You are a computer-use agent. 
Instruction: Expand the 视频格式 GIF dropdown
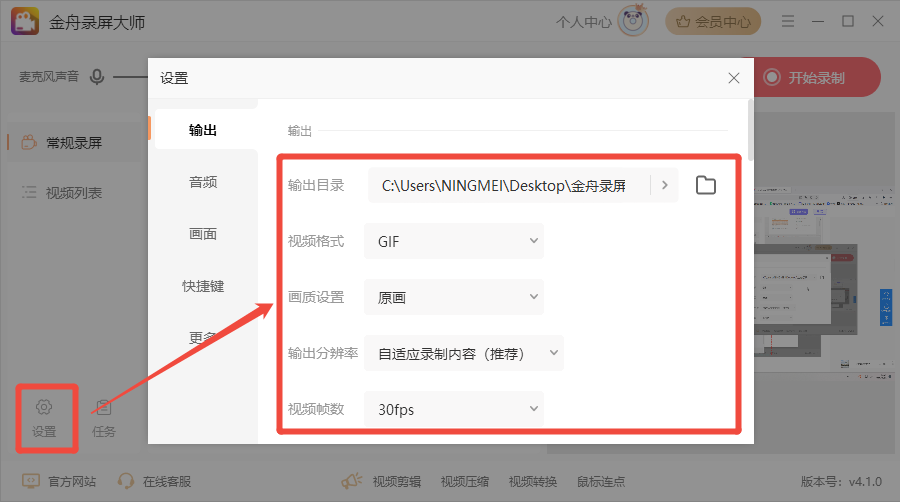coord(454,241)
